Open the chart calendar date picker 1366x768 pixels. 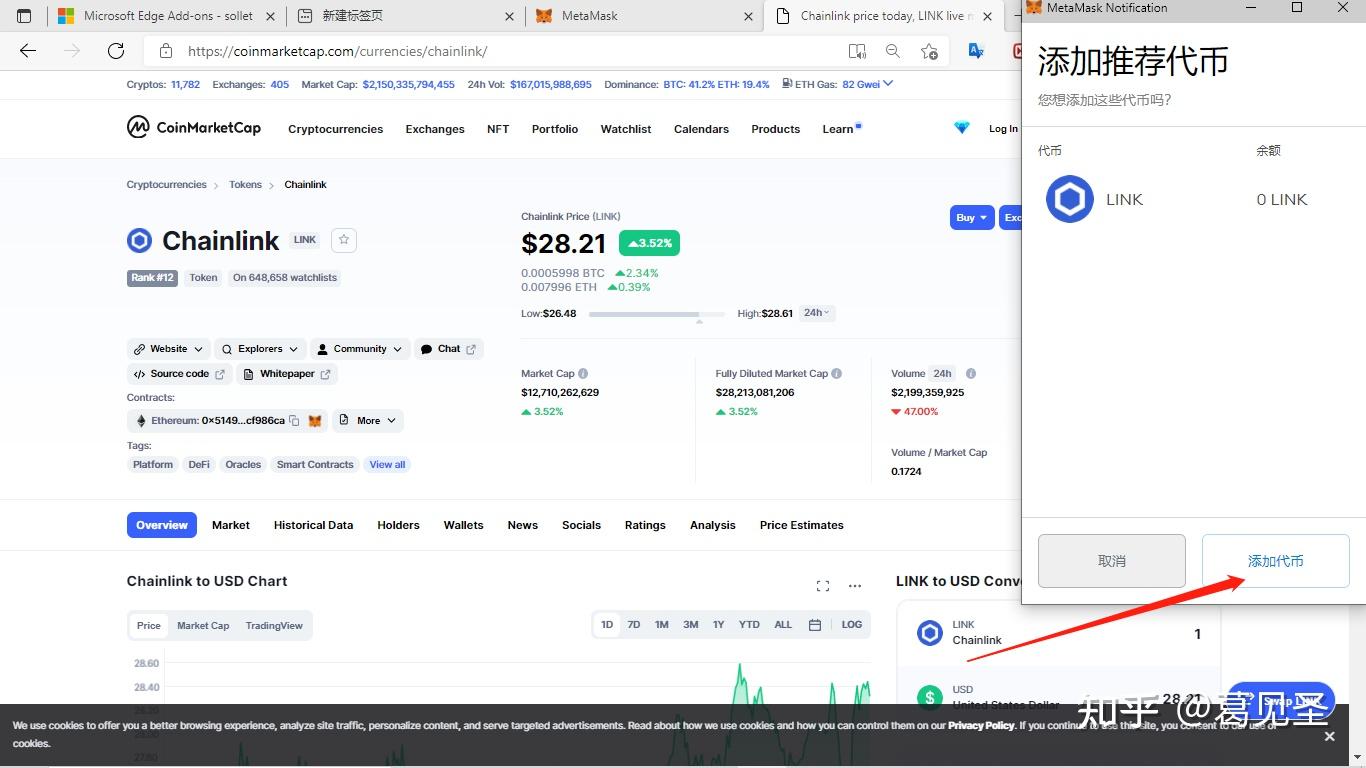coord(815,625)
